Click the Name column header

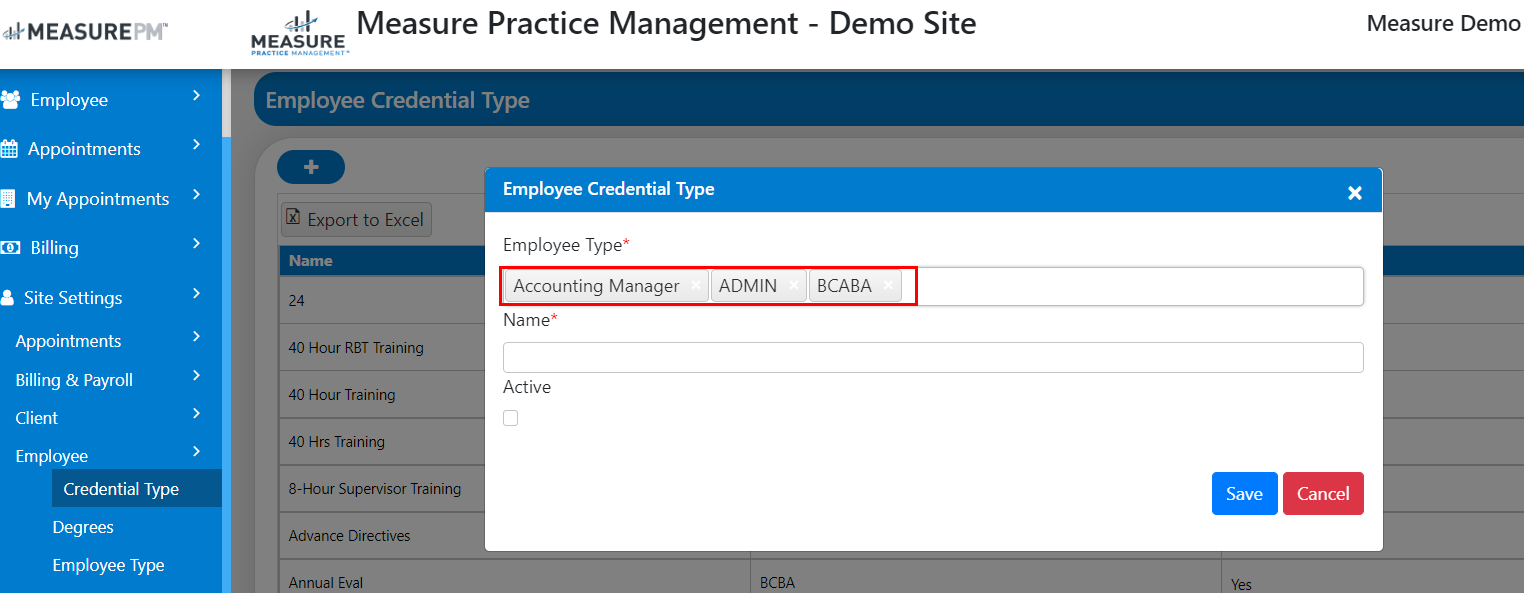point(311,261)
